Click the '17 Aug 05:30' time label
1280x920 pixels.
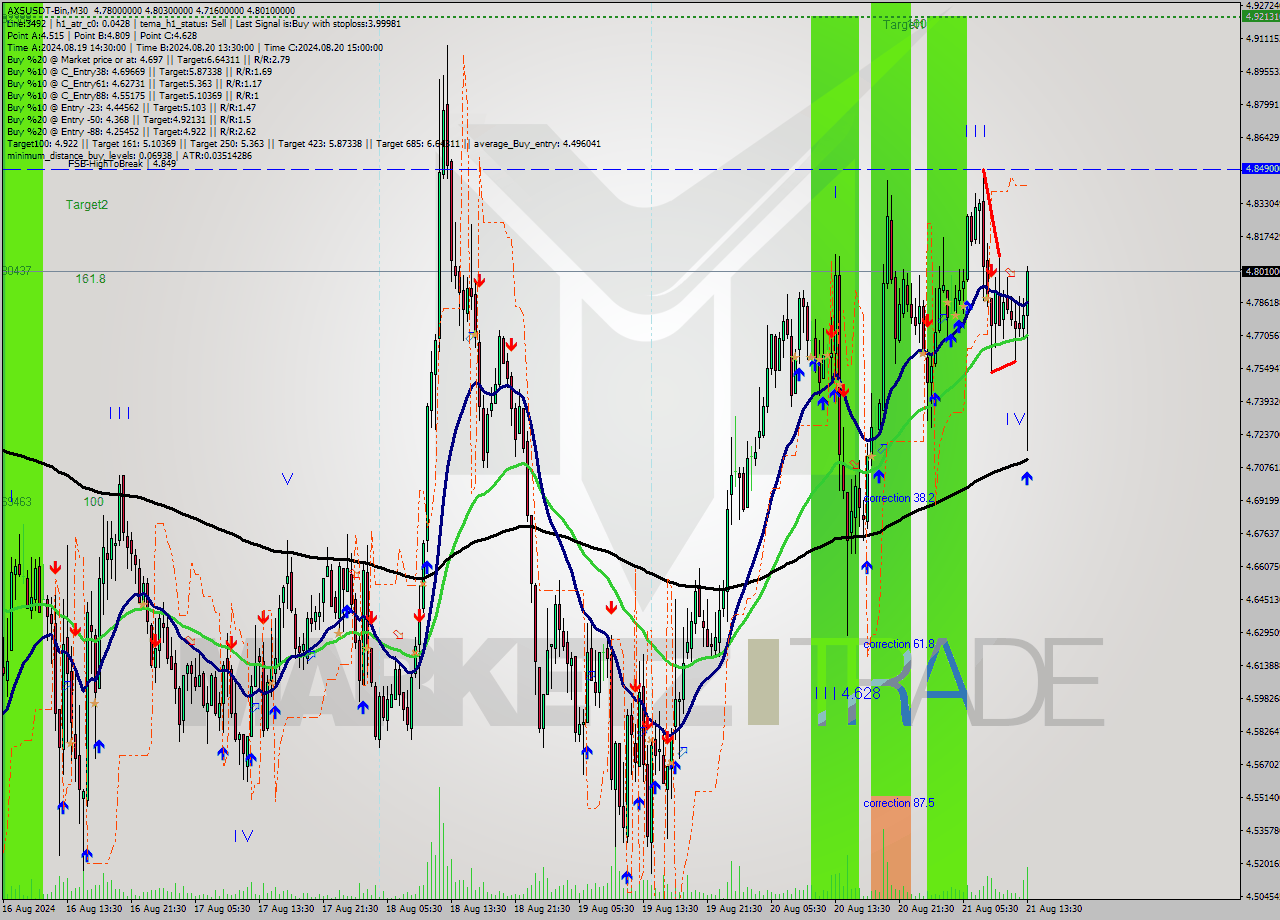[222, 909]
